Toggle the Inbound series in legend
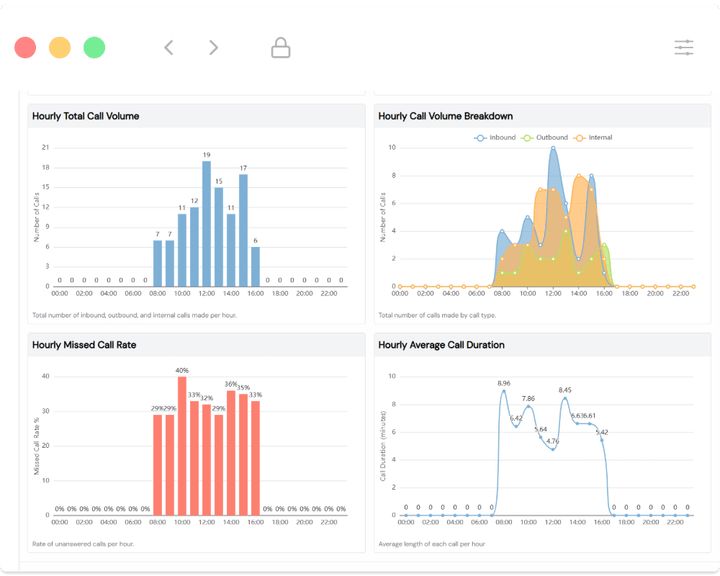Image resolution: width=720 pixels, height=576 pixels. pos(496,137)
